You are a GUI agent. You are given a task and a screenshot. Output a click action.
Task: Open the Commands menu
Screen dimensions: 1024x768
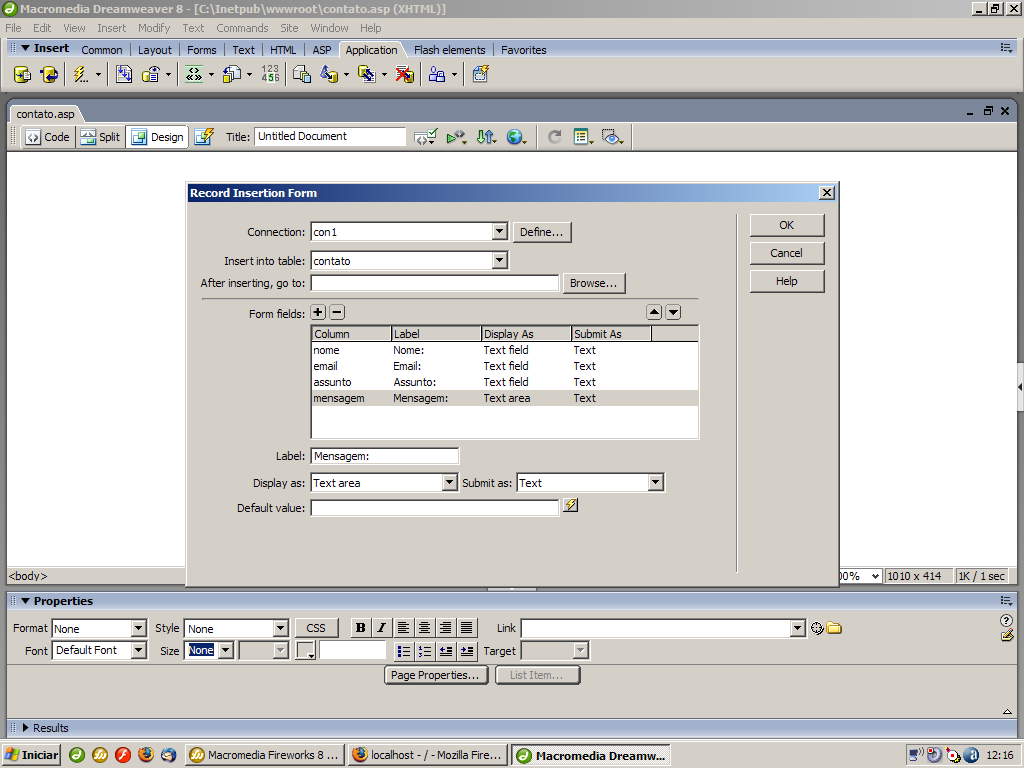click(242, 28)
